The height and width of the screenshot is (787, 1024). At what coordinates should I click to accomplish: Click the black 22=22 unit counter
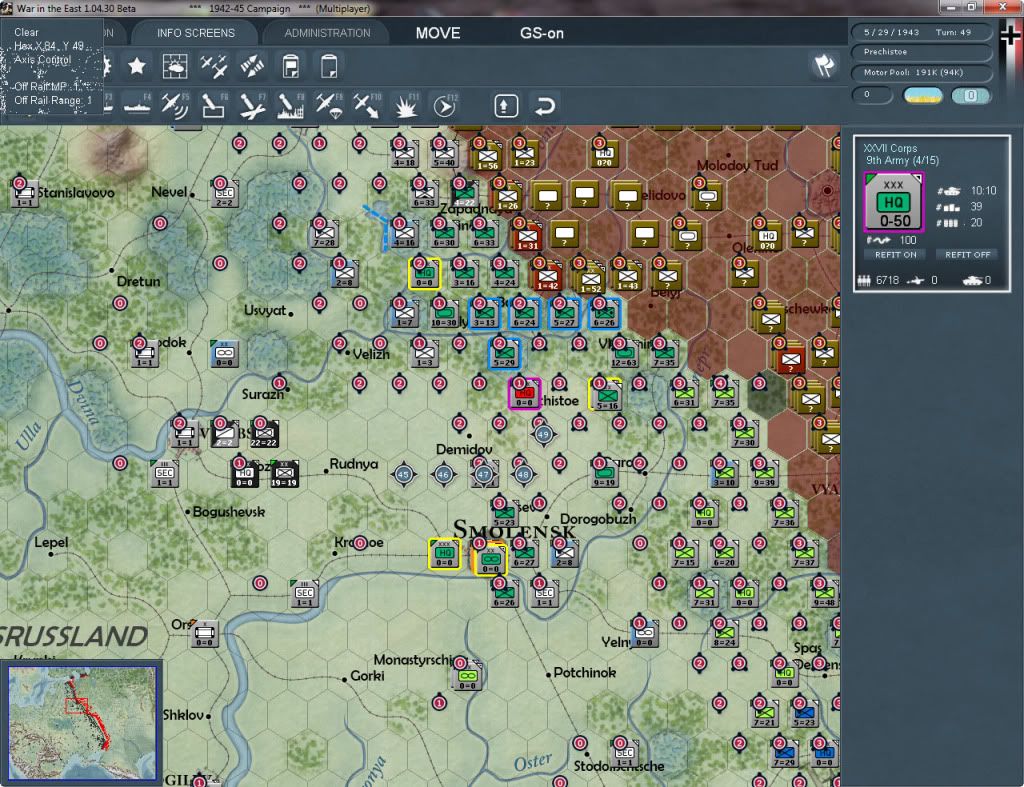[264, 434]
